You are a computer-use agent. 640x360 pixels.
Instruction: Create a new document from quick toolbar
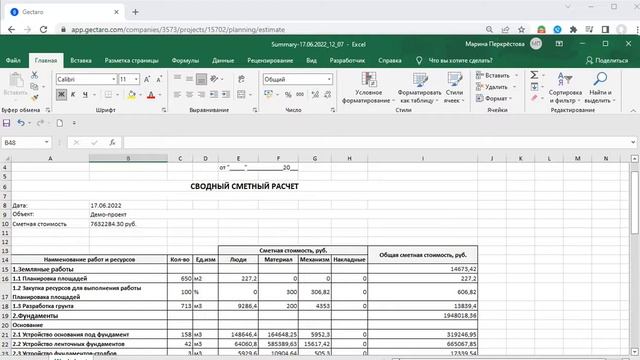[x=60, y=123]
